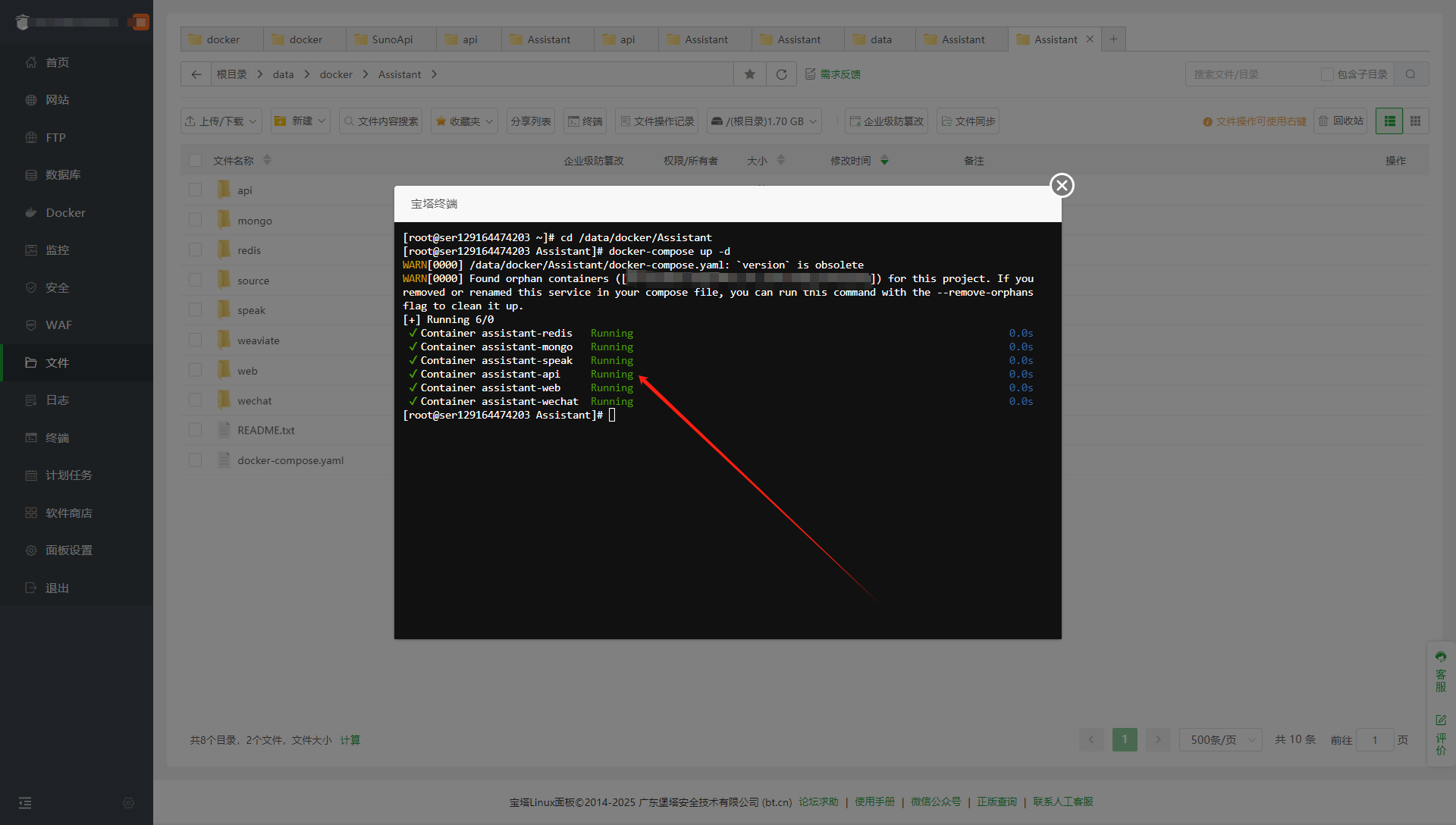1456x825 pixels.
Task: Sort by 修改时间 arrows
Action: [884, 161]
